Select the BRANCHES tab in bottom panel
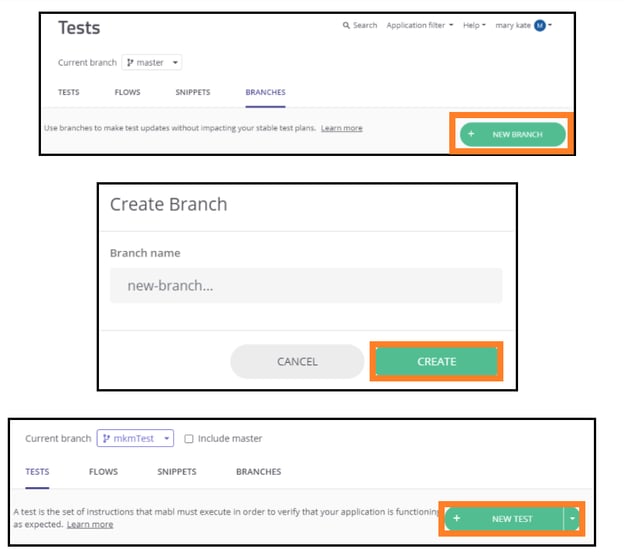Screen dimensions: 624x559 (258, 472)
